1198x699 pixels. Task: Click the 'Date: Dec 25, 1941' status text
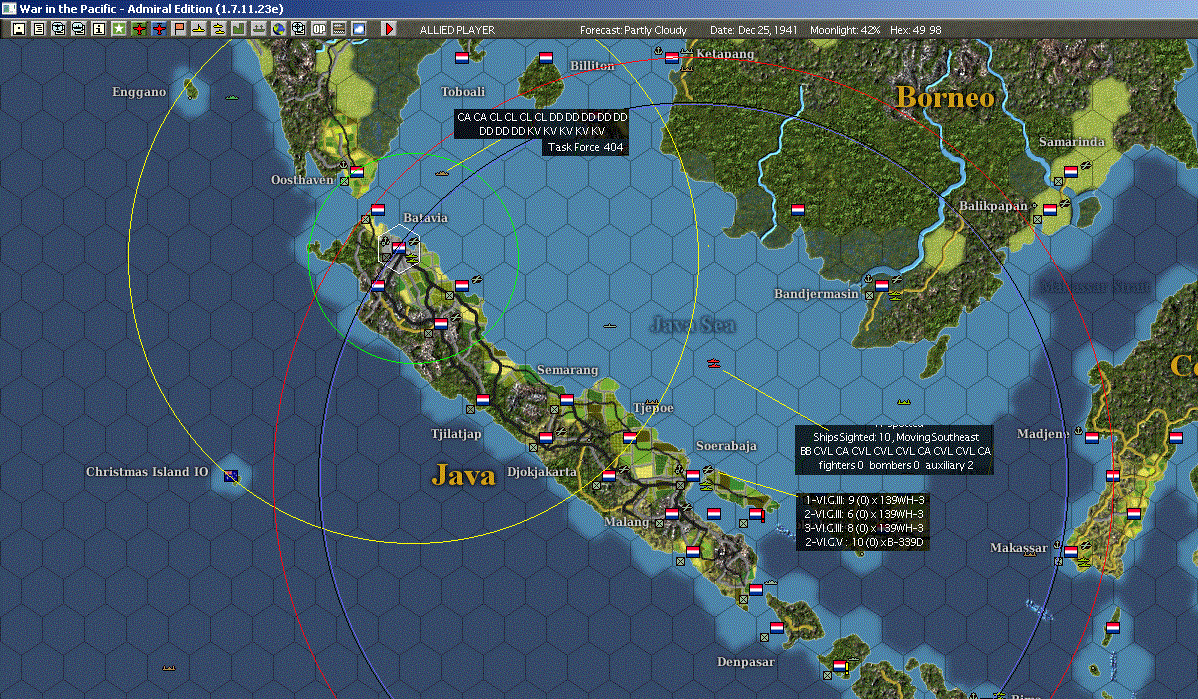click(x=753, y=30)
